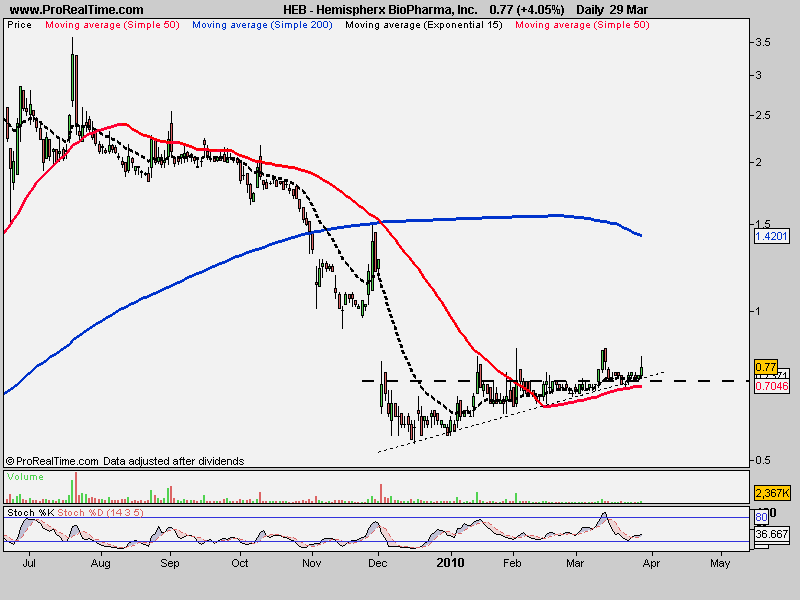Click the blue 1.4201 moving average value tag

771,236
